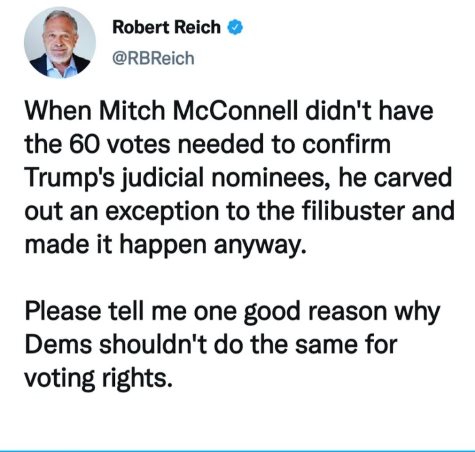Open the Robert Reich display name link
This screenshot has height=452, width=475.
click(x=166, y=27)
